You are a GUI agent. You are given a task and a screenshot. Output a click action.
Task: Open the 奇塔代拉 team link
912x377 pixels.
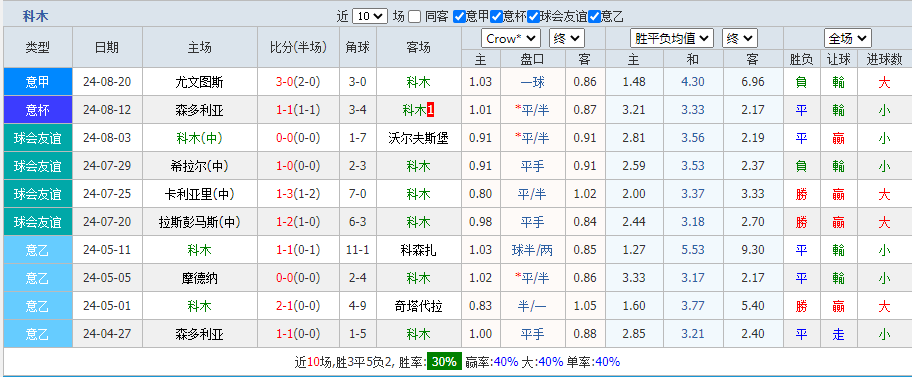pos(418,306)
